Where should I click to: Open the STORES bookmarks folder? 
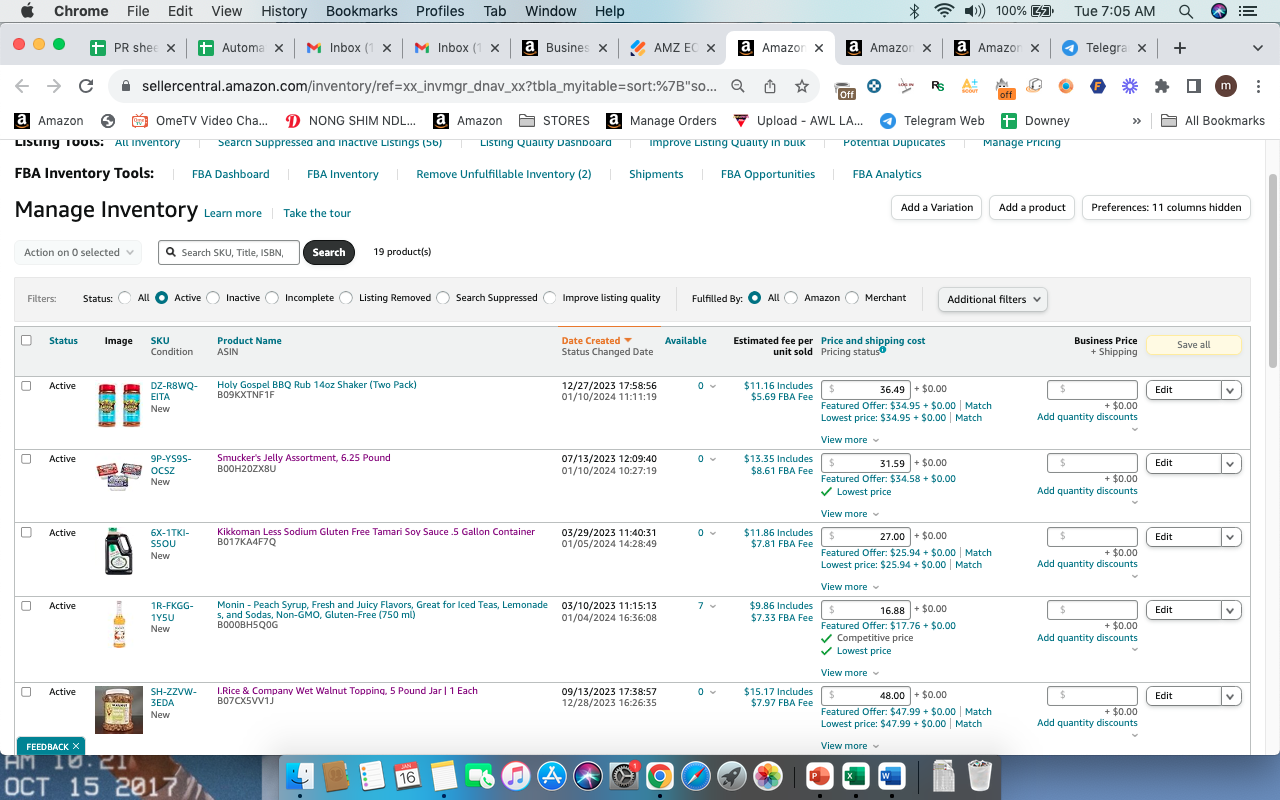pos(555,121)
